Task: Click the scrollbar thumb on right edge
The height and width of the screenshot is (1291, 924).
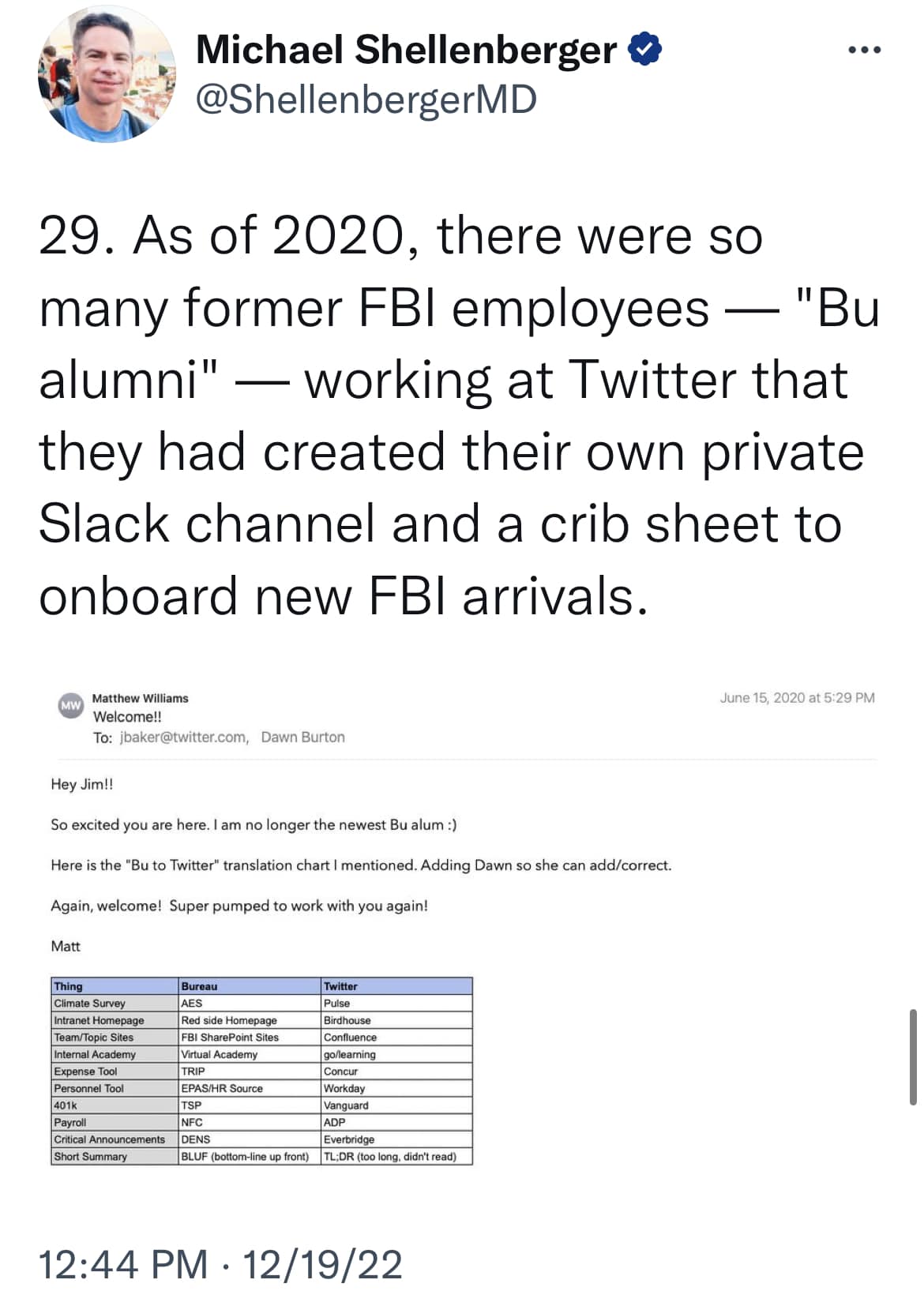Action: tap(913, 1056)
